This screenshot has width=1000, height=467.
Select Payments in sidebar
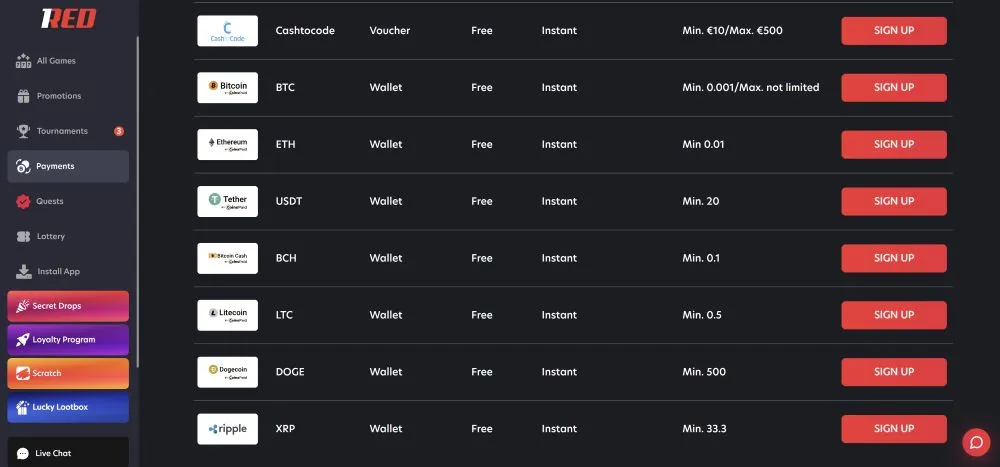coord(68,167)
